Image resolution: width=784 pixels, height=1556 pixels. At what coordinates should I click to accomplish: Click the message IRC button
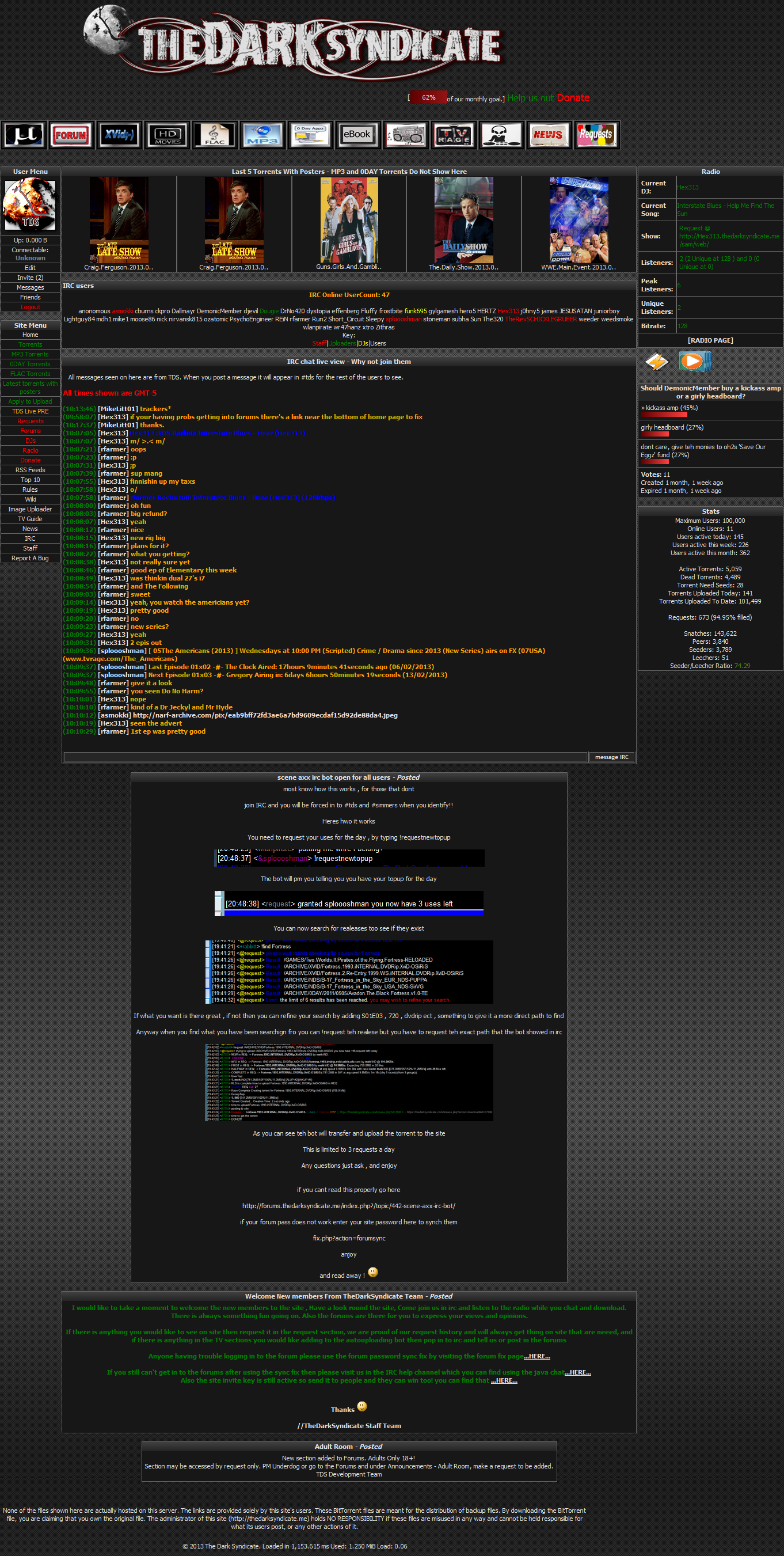(611, 757)
